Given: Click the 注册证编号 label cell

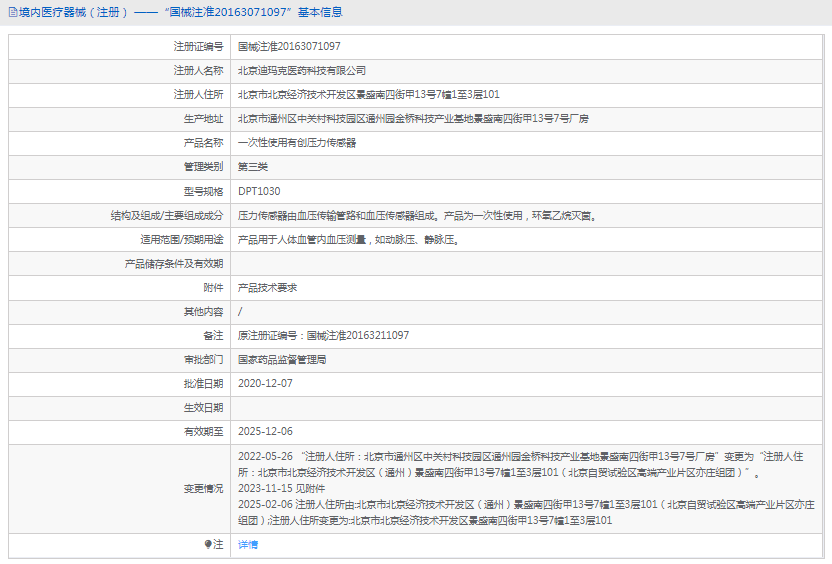Looking at the screenshot, I should click(x=198, y=47).
